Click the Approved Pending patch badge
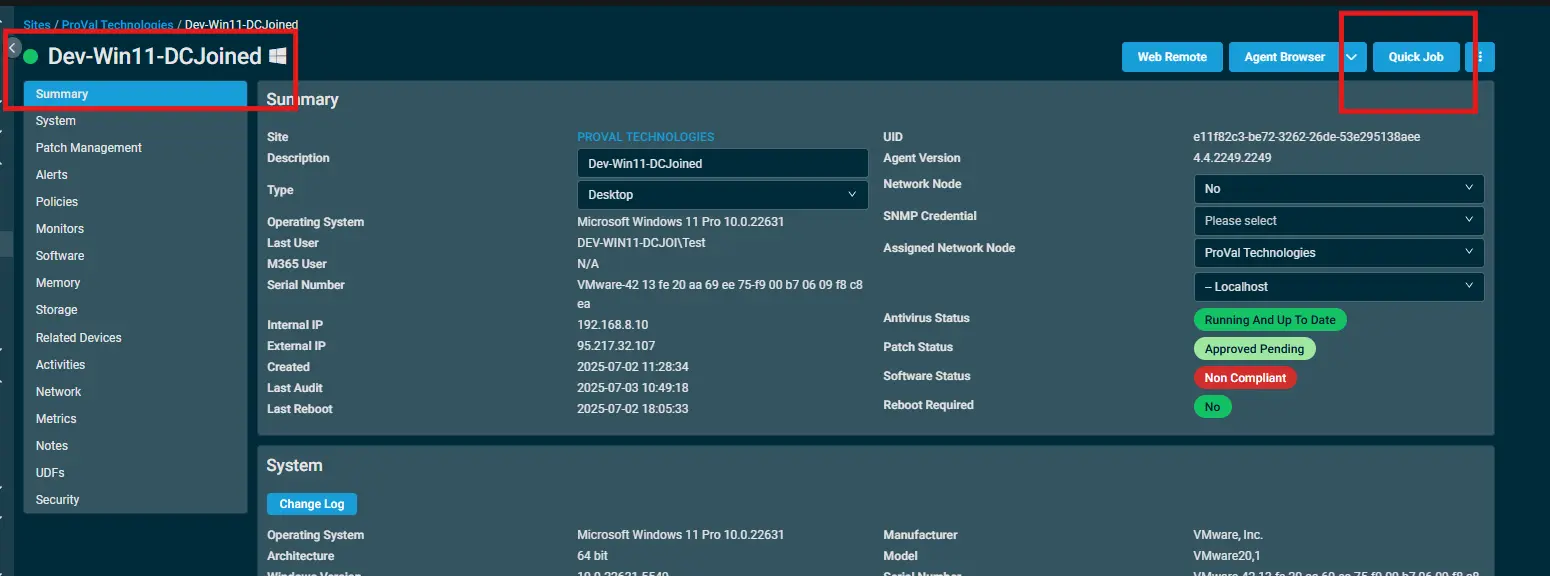Viewport: 1550px width, 576px height. (1254, 349)
